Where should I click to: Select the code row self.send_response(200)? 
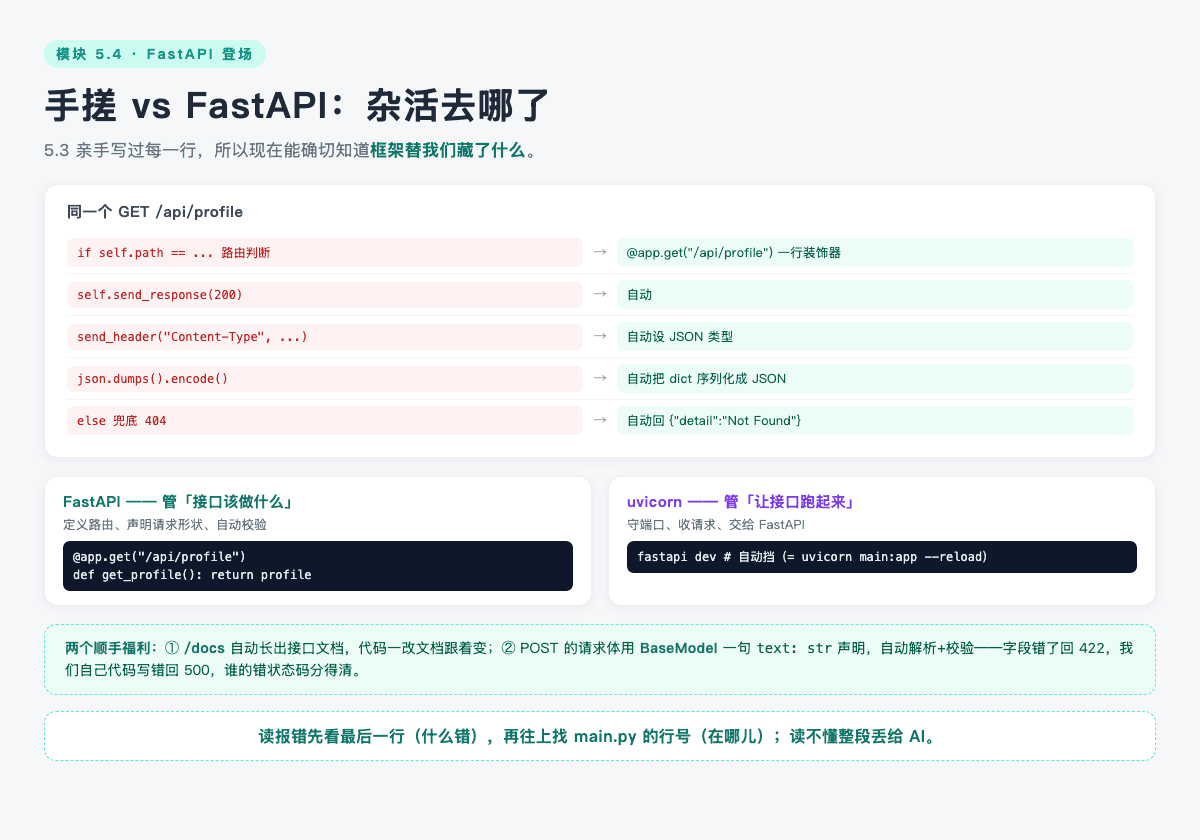click(x=325, y=295)
